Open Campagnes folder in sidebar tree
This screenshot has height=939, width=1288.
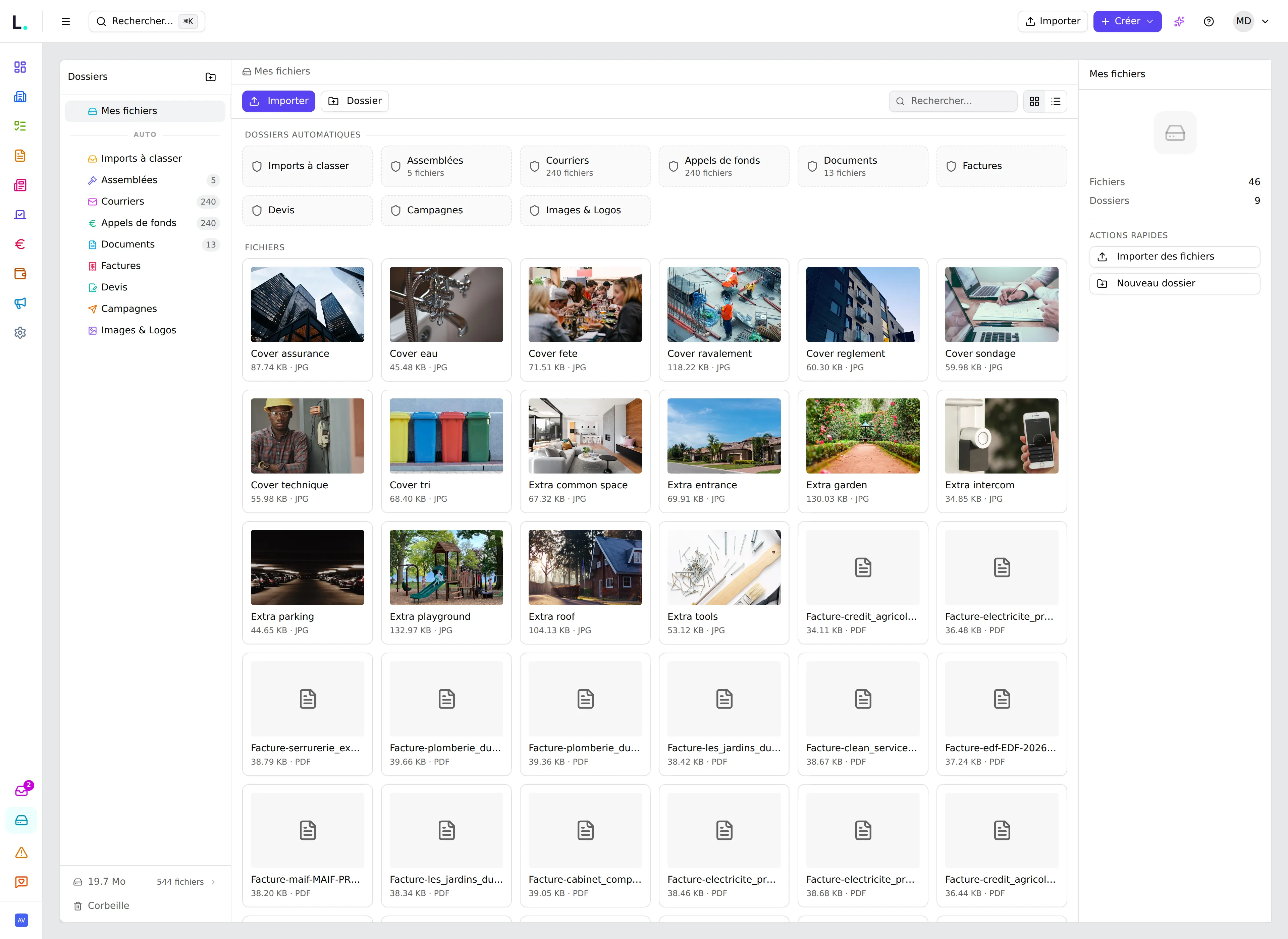pos(145,309)
